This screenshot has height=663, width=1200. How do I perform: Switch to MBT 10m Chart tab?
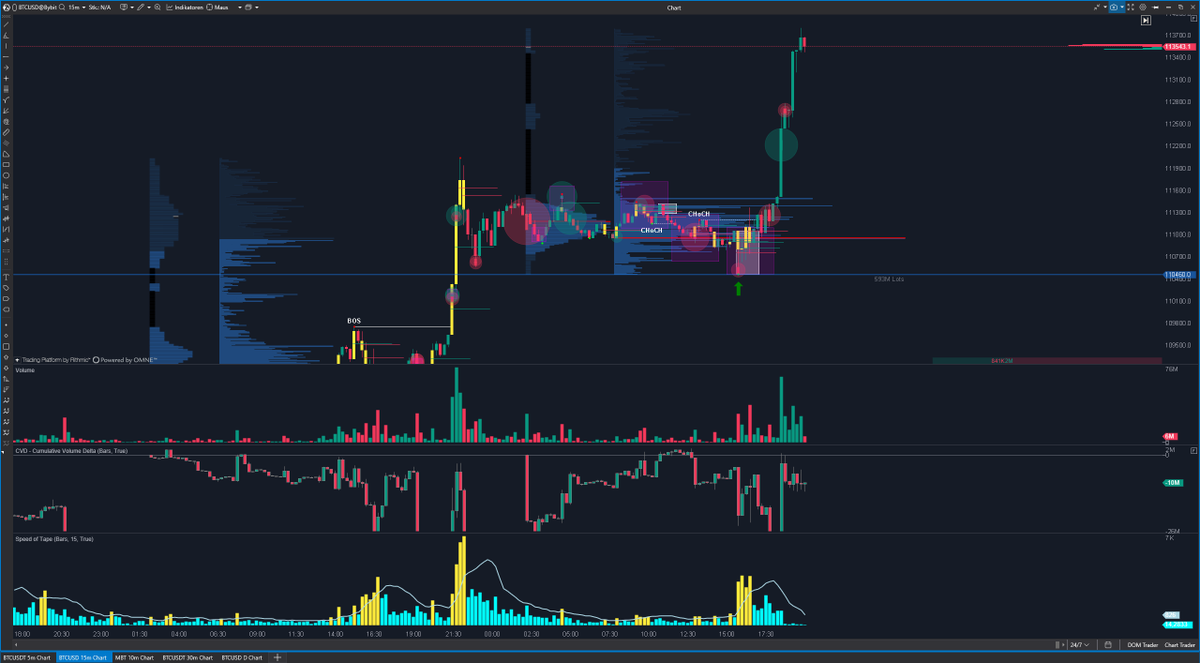pos(134,658)
